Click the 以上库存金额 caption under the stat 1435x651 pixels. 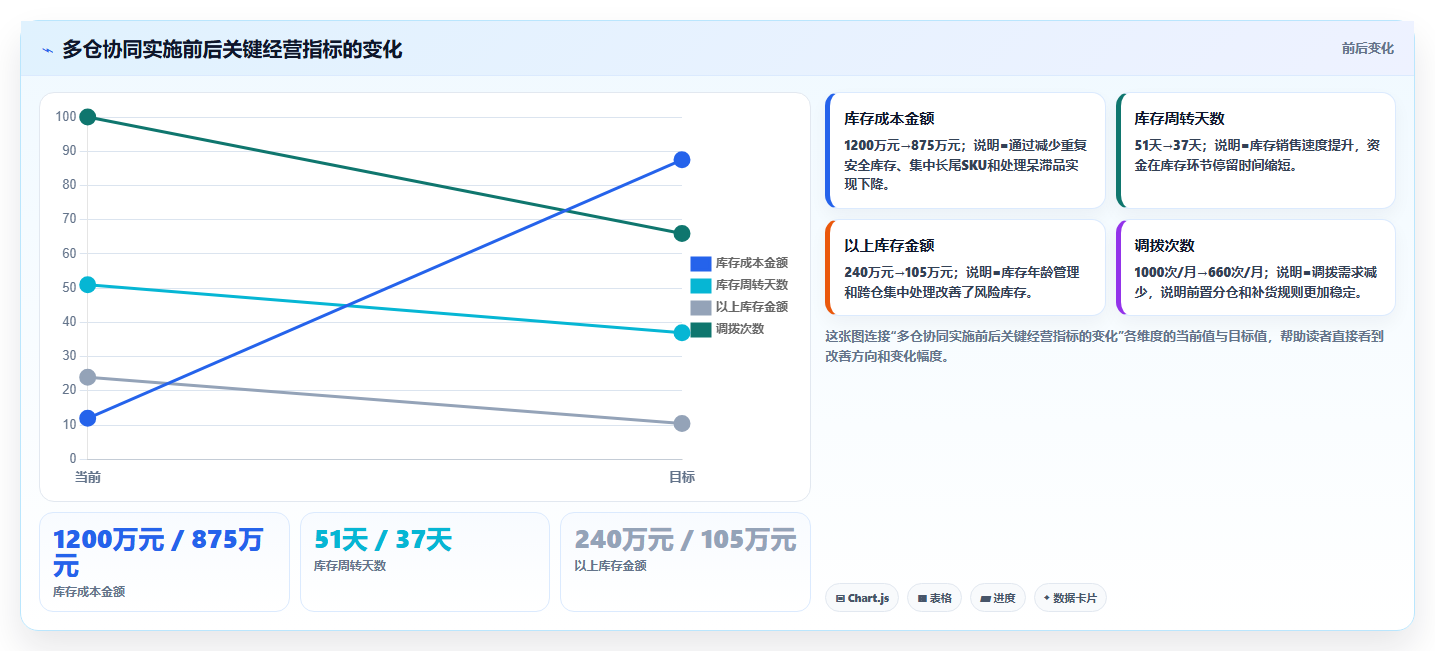tap(610, 566)
